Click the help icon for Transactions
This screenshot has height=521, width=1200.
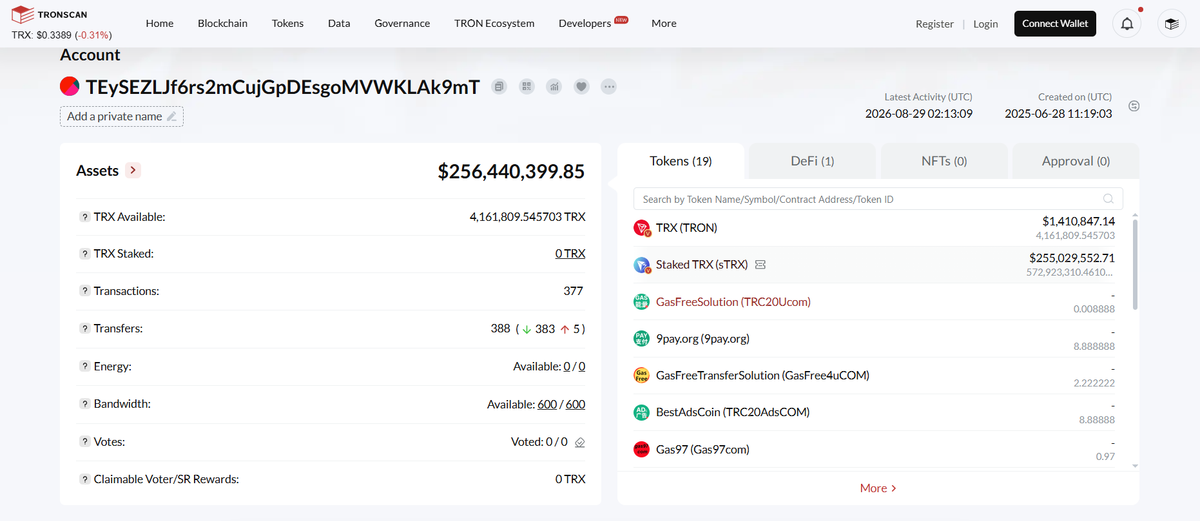84,291
